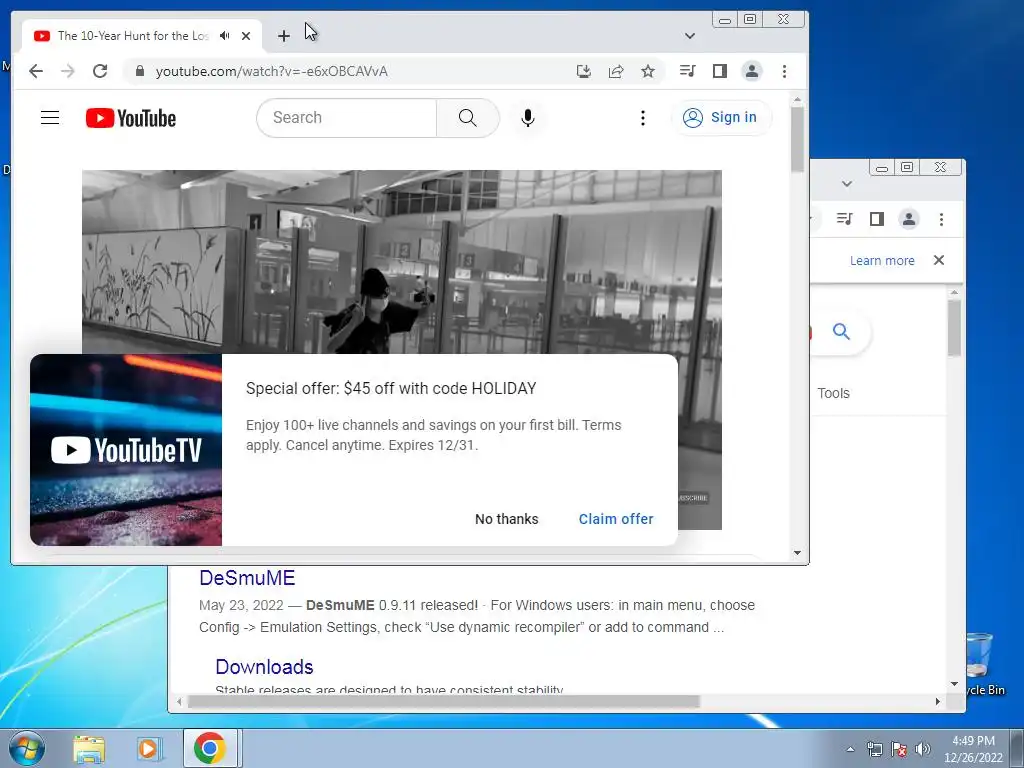Image resolution: width=1024 pixels, height=768 pixels.
Task: Submit search with the magnifier button
Action: coord(468,118)
